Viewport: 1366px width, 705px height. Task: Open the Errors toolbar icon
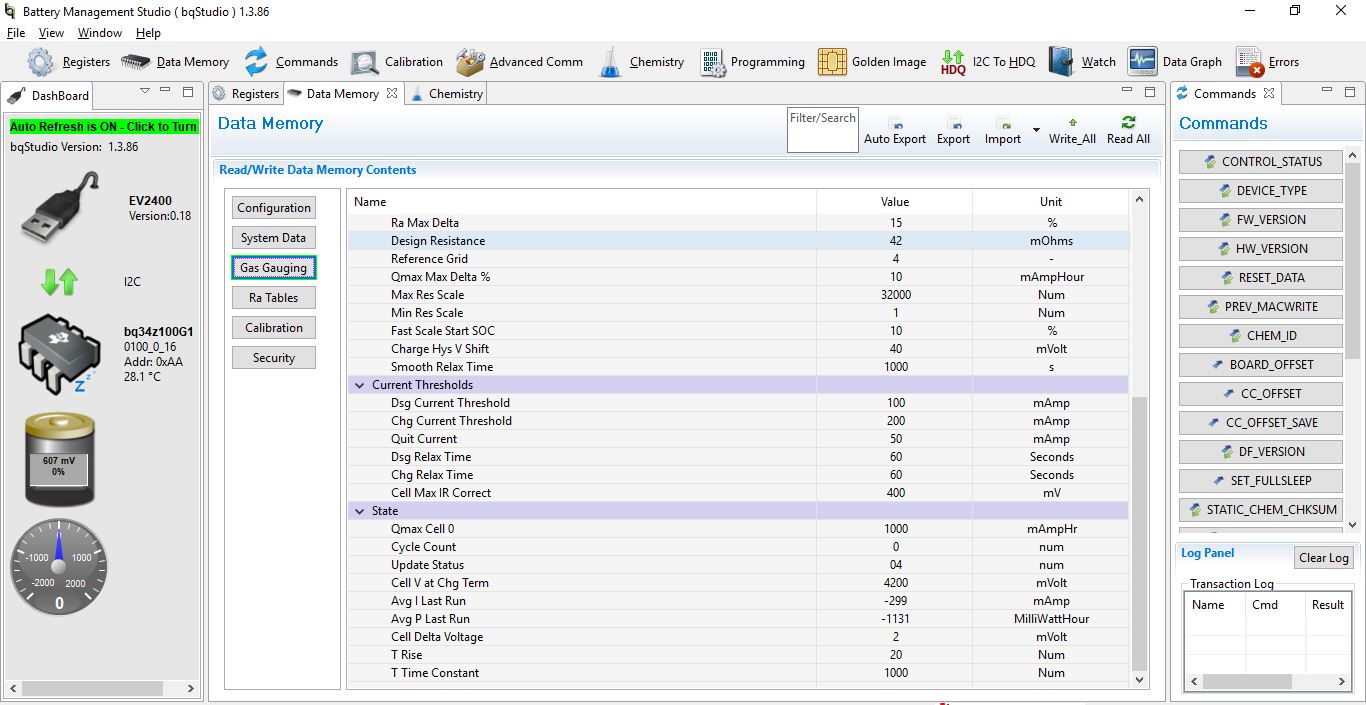[1250, 62]
